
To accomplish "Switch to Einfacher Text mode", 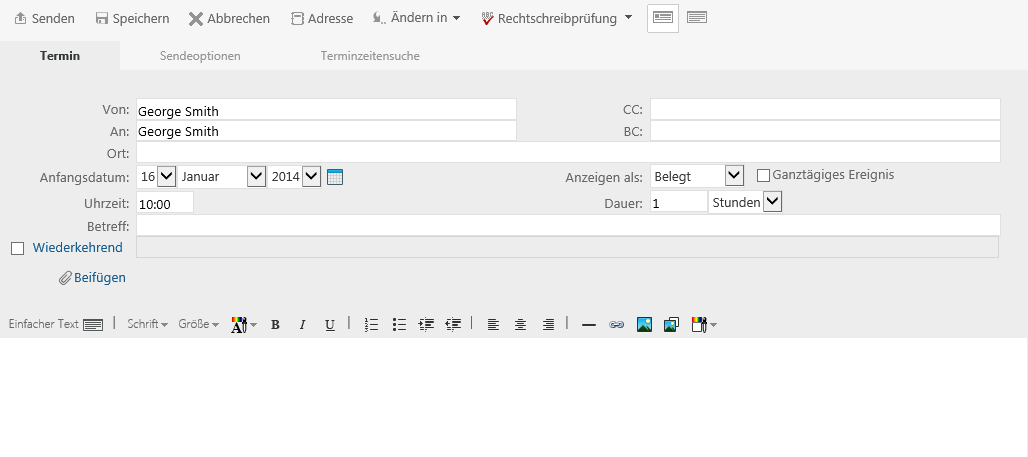I will click(56, 324).
